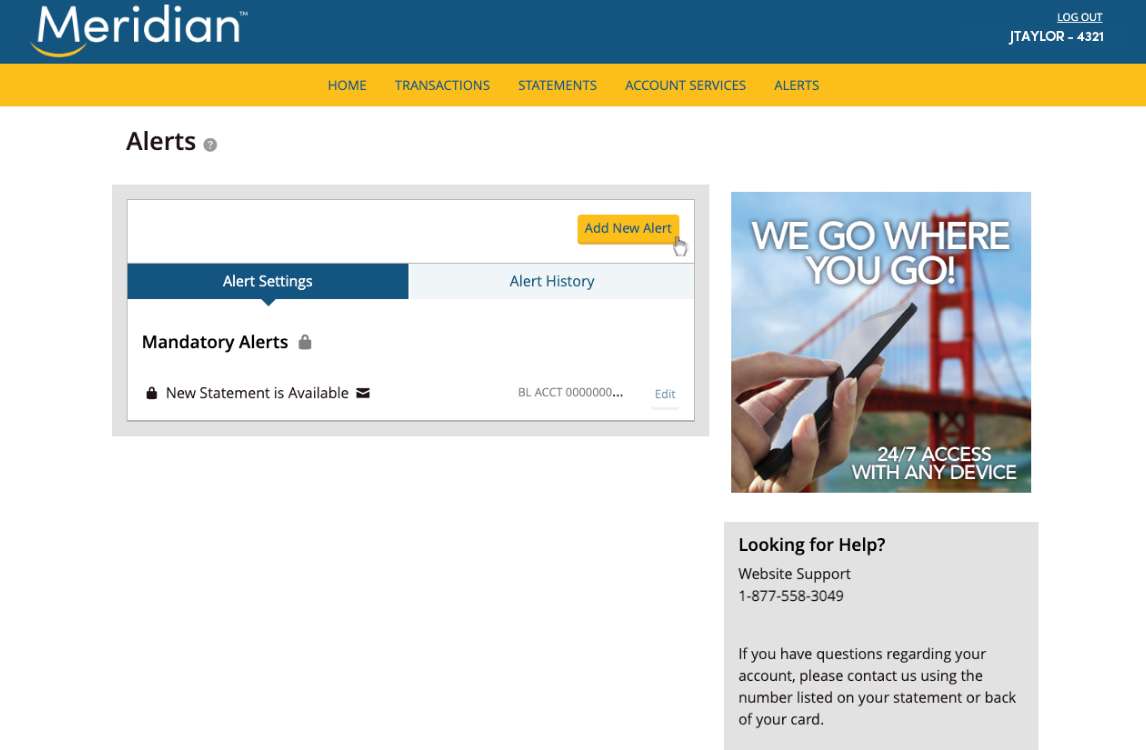
Task: Open the TRANSACTIONS menu
Action: coord(442,86)
